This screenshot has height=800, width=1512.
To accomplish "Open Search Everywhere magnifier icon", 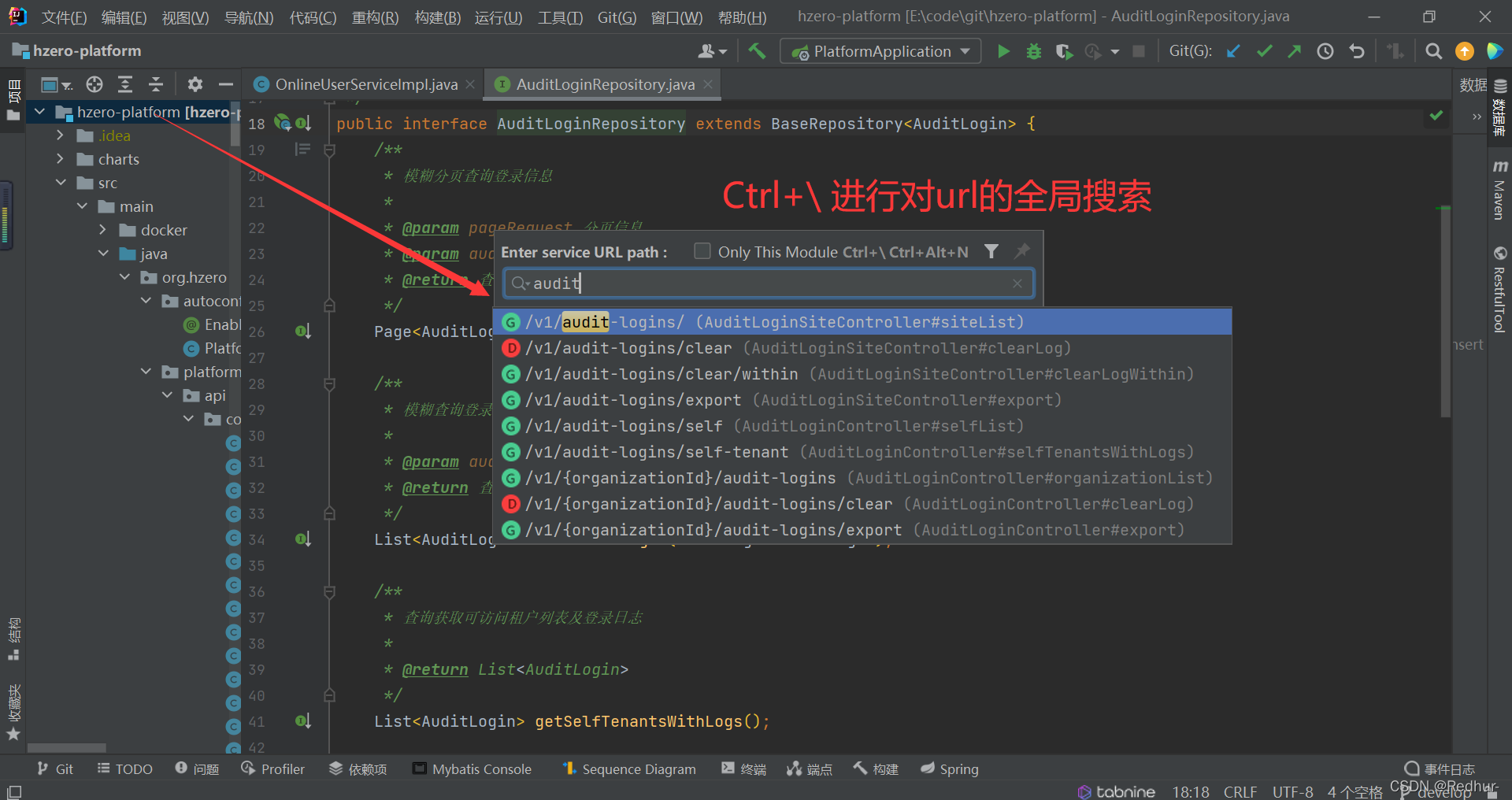I will [1434, 51].
